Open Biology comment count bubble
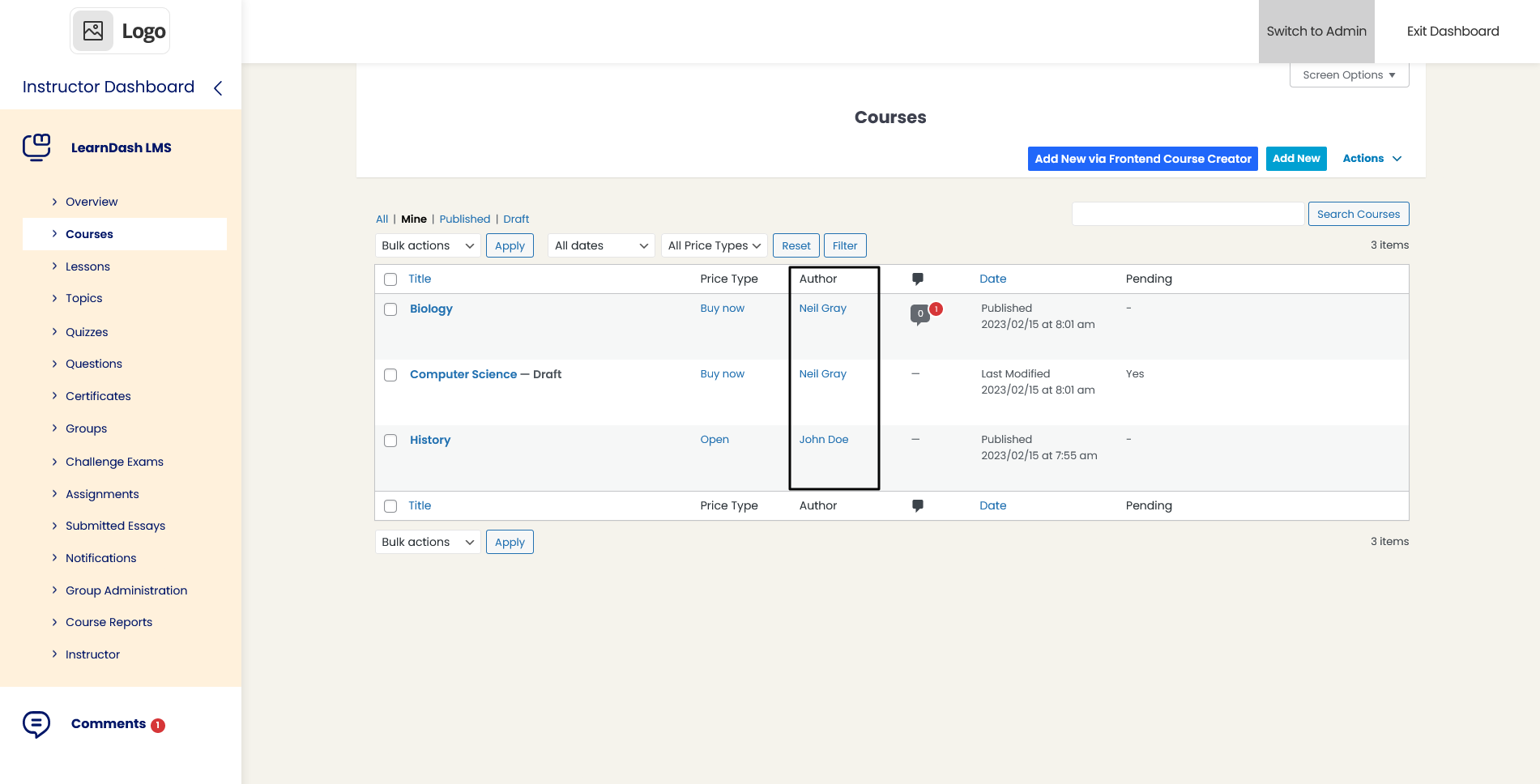This screenshot has width=1540, height=784. point(919,314)
